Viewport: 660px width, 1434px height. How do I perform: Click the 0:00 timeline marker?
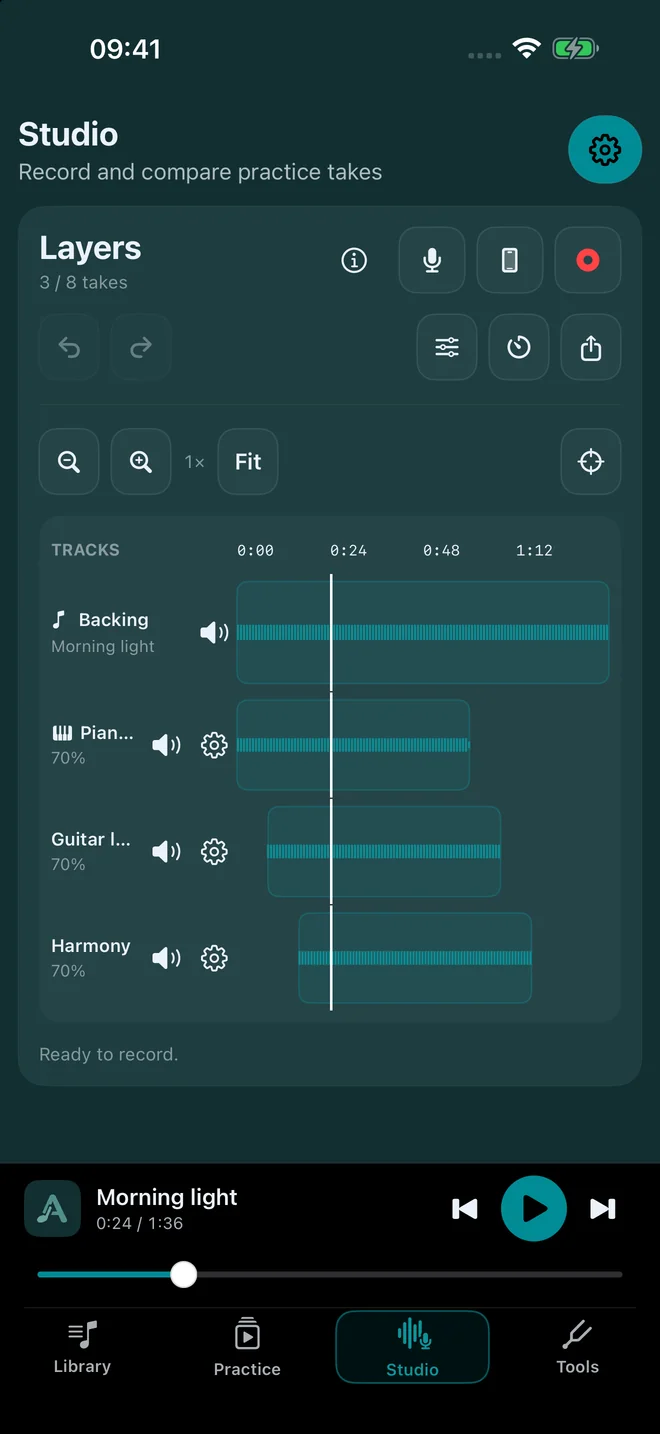coord(255,550)
